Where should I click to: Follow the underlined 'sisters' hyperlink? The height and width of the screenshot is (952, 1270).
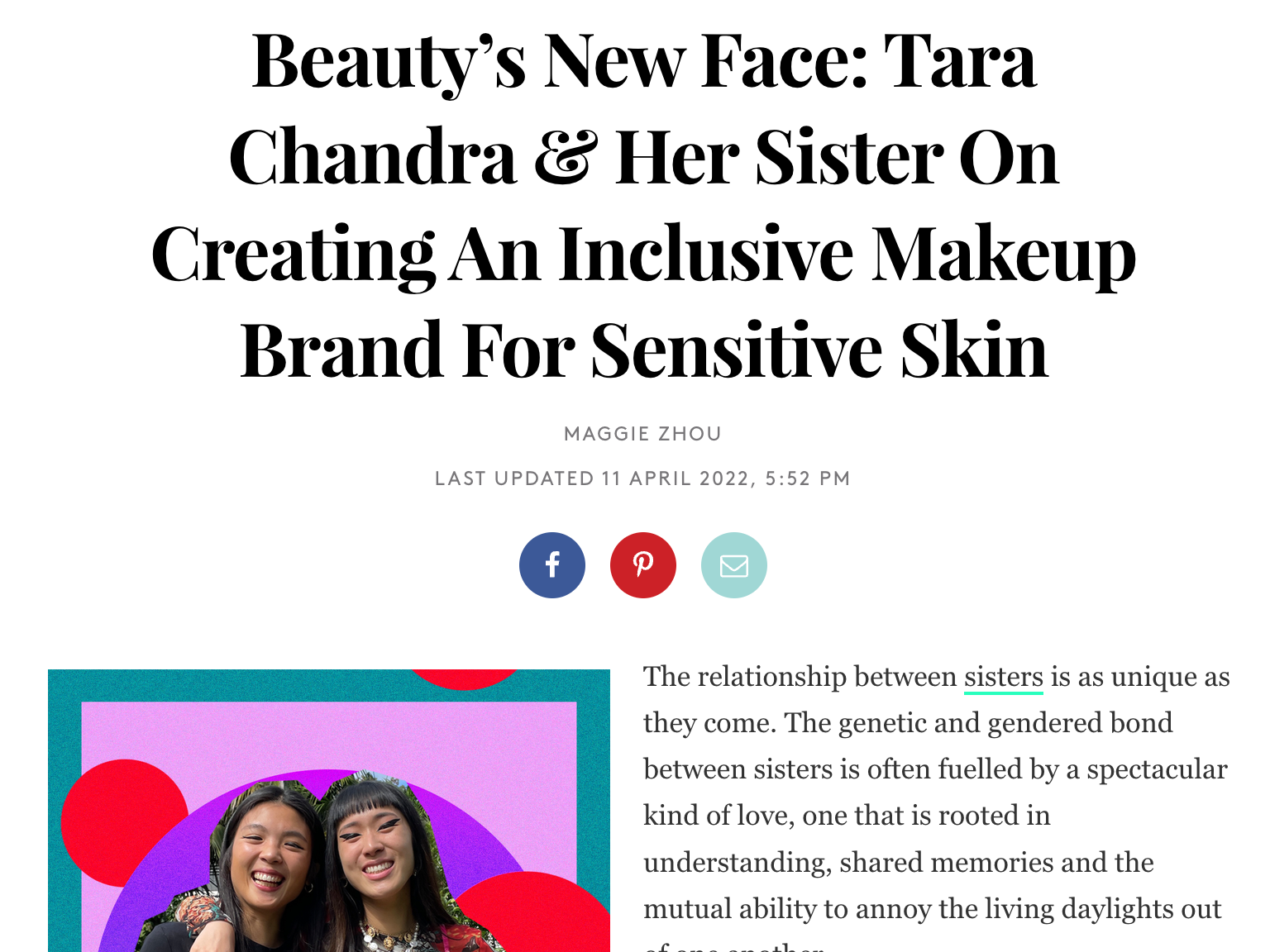pyautogui.click(x=1004, y=677)
